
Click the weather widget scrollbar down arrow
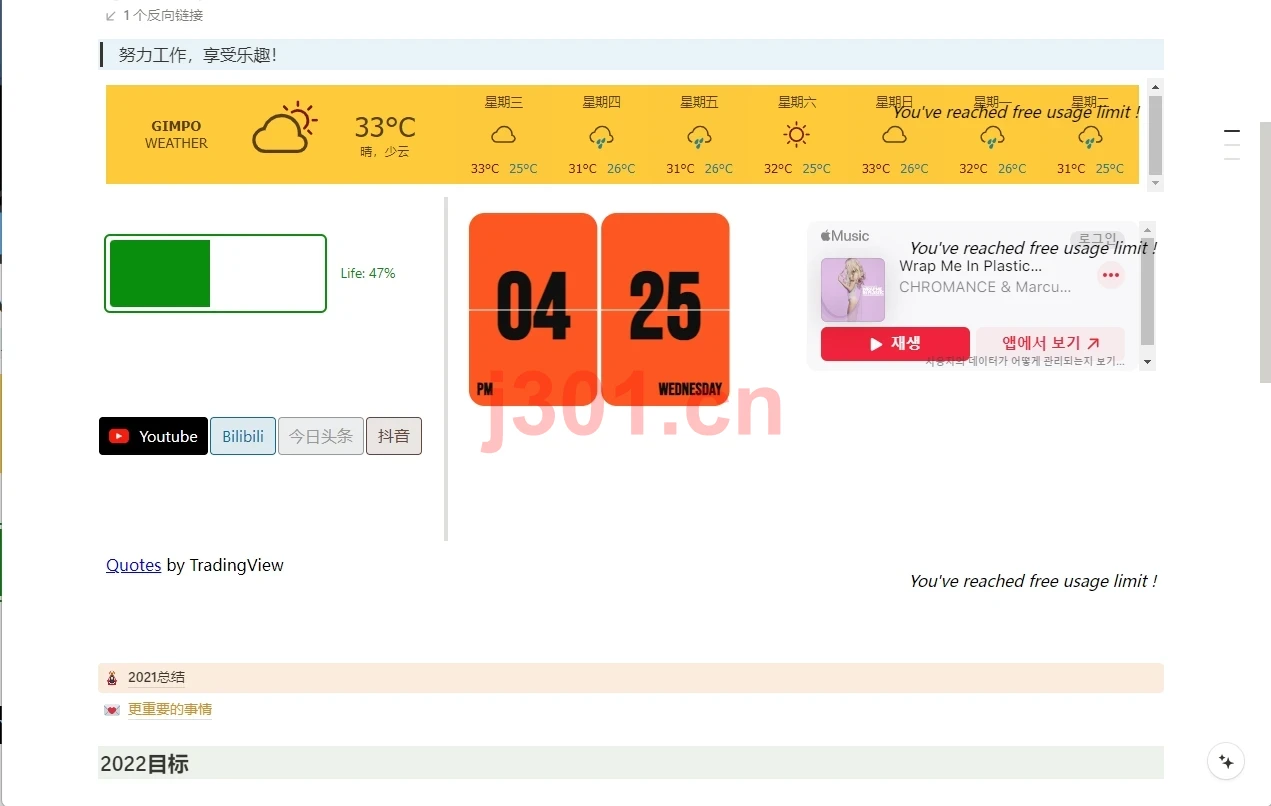click(1155, 184)
